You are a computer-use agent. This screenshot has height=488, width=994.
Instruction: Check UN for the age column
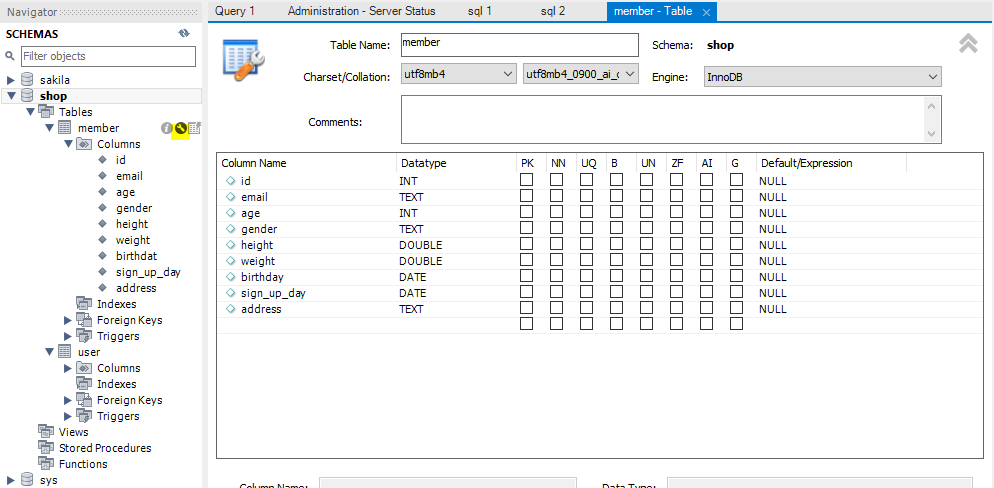(x=646, y=212)
